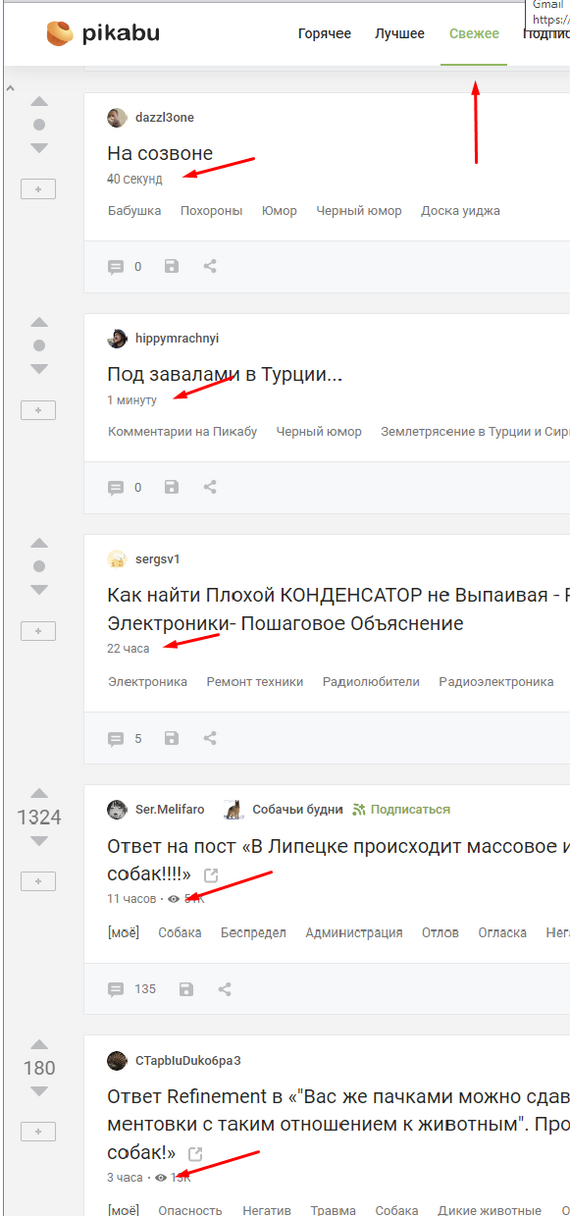Click the rating dot on "На созвоне" post
This screenshot has height=1216, width=570.
coord(39,125)
